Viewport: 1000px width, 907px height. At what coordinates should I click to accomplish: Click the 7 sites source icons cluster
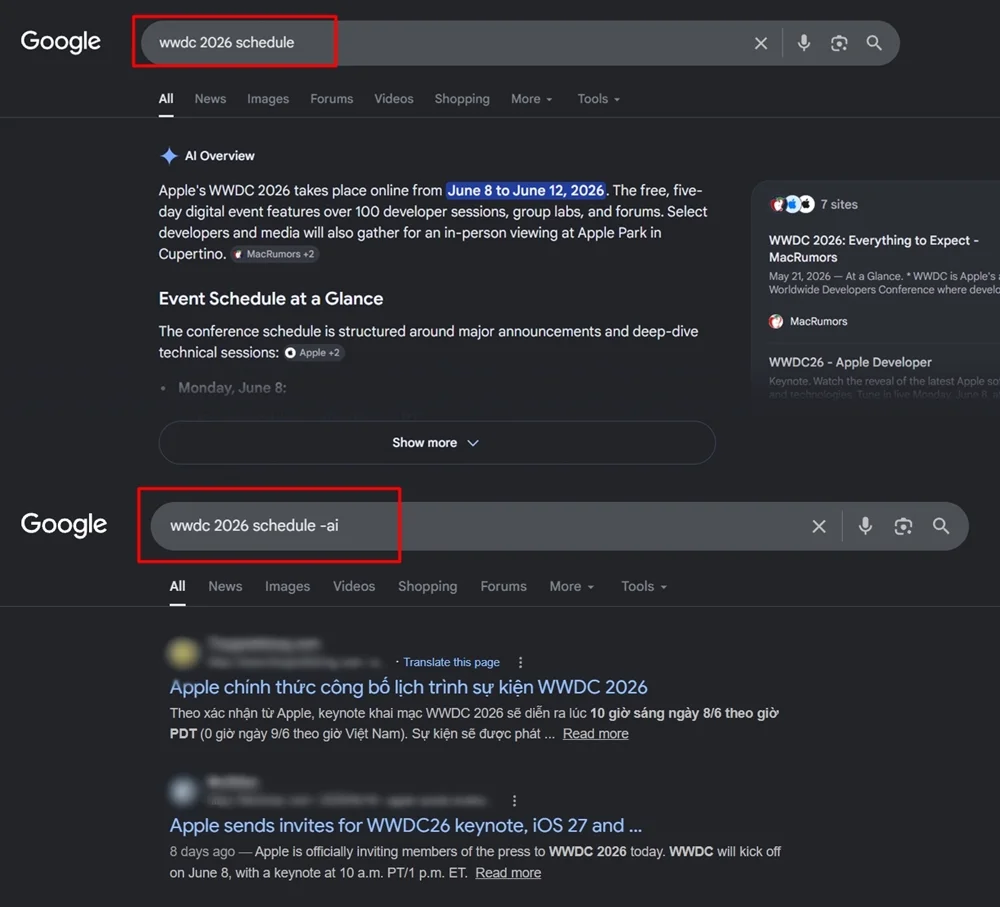click(x=792, y=204)
